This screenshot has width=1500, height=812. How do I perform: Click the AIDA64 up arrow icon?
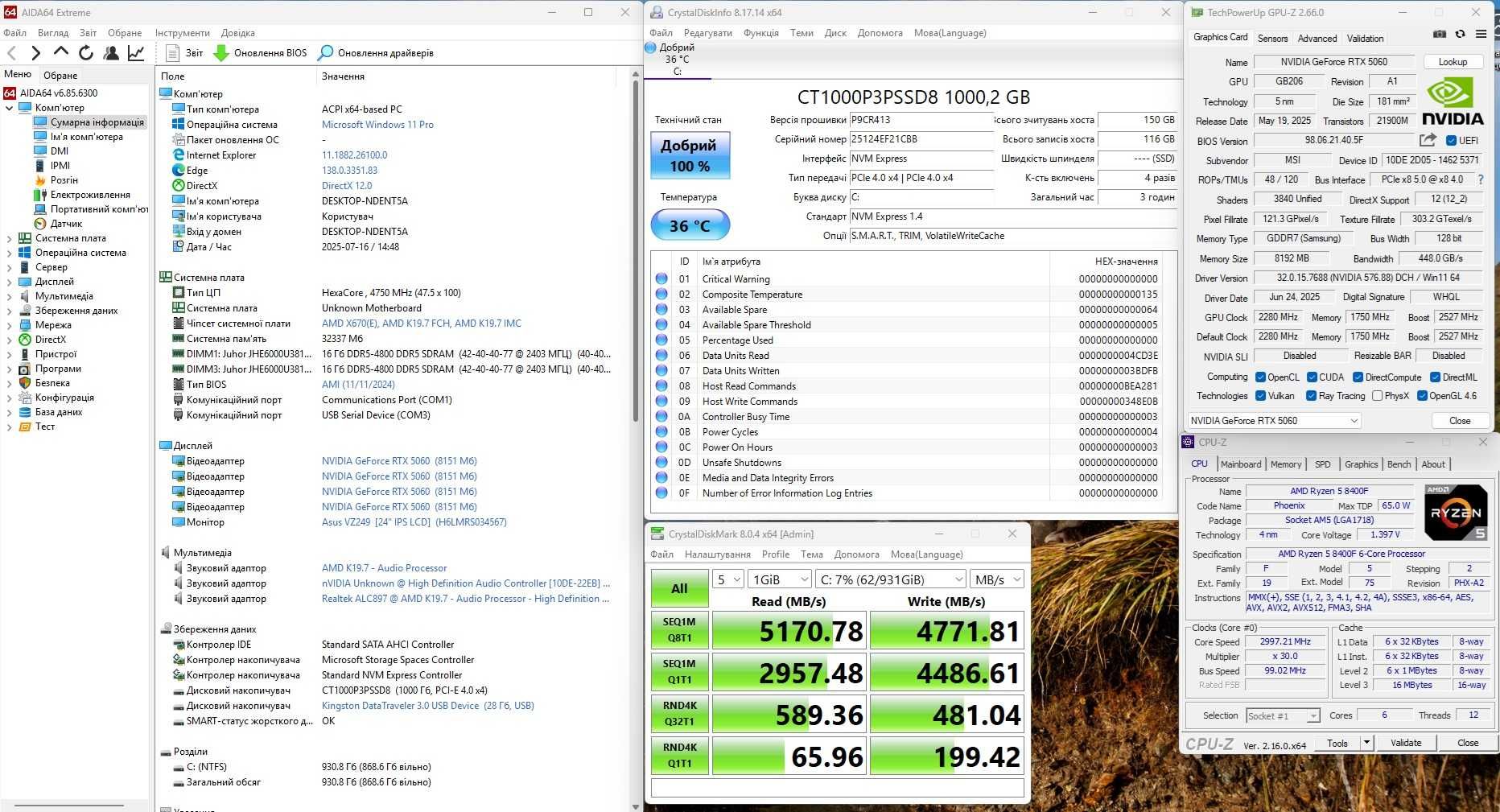61,52
